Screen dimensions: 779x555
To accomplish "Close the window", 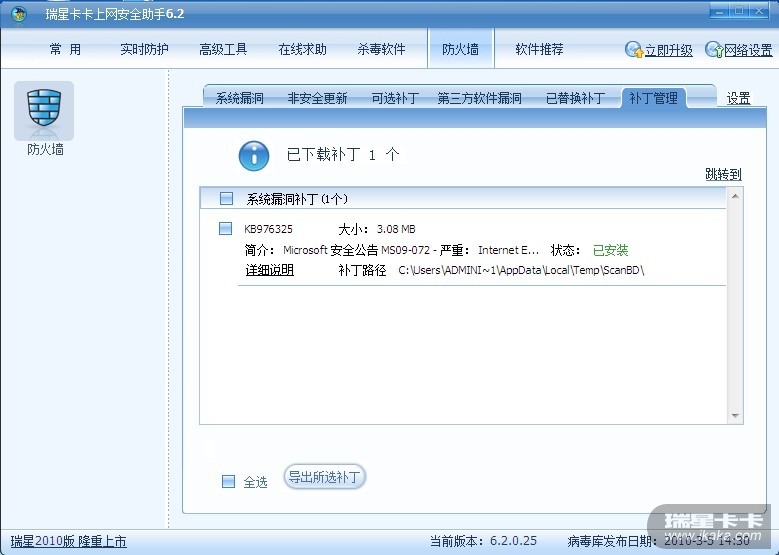I will 759,11.
